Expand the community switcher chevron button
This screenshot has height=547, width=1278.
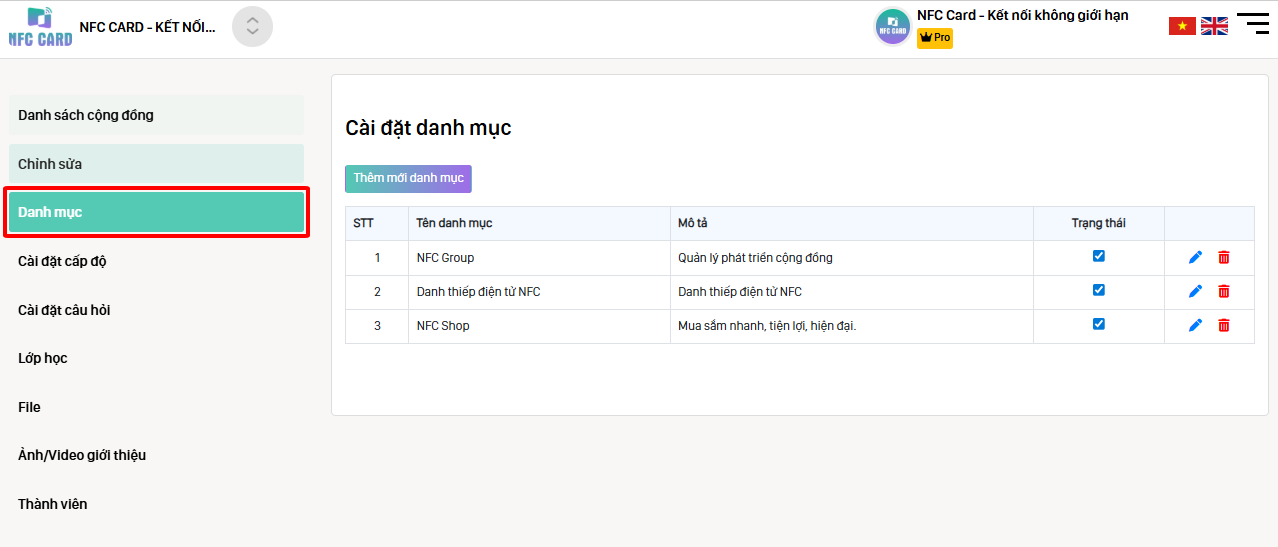252,27
